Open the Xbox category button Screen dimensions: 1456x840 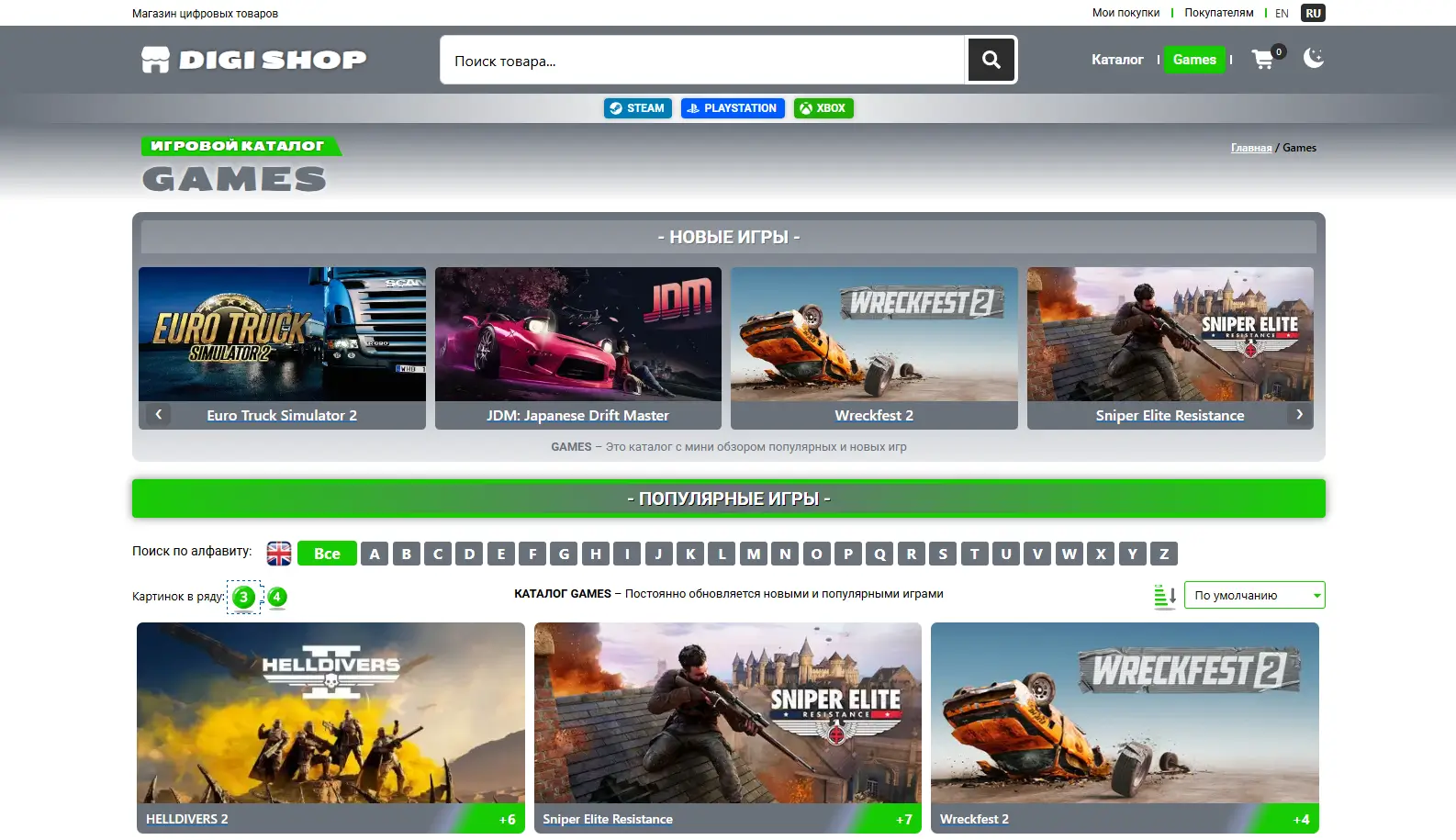(823, 108)
